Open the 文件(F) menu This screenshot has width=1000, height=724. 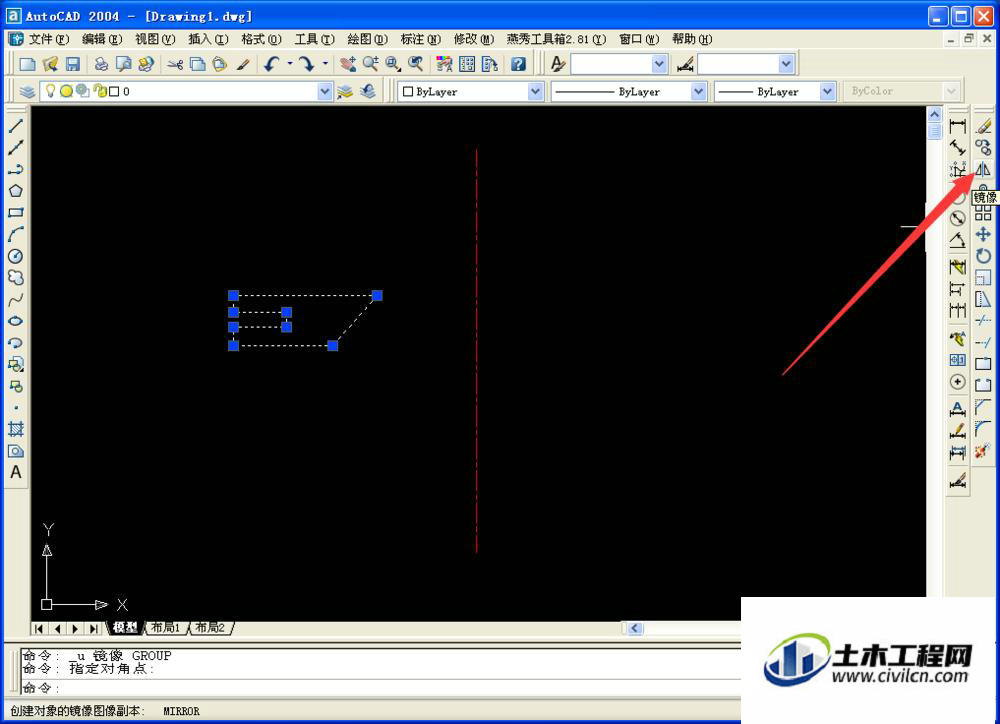tap(48, 39)
